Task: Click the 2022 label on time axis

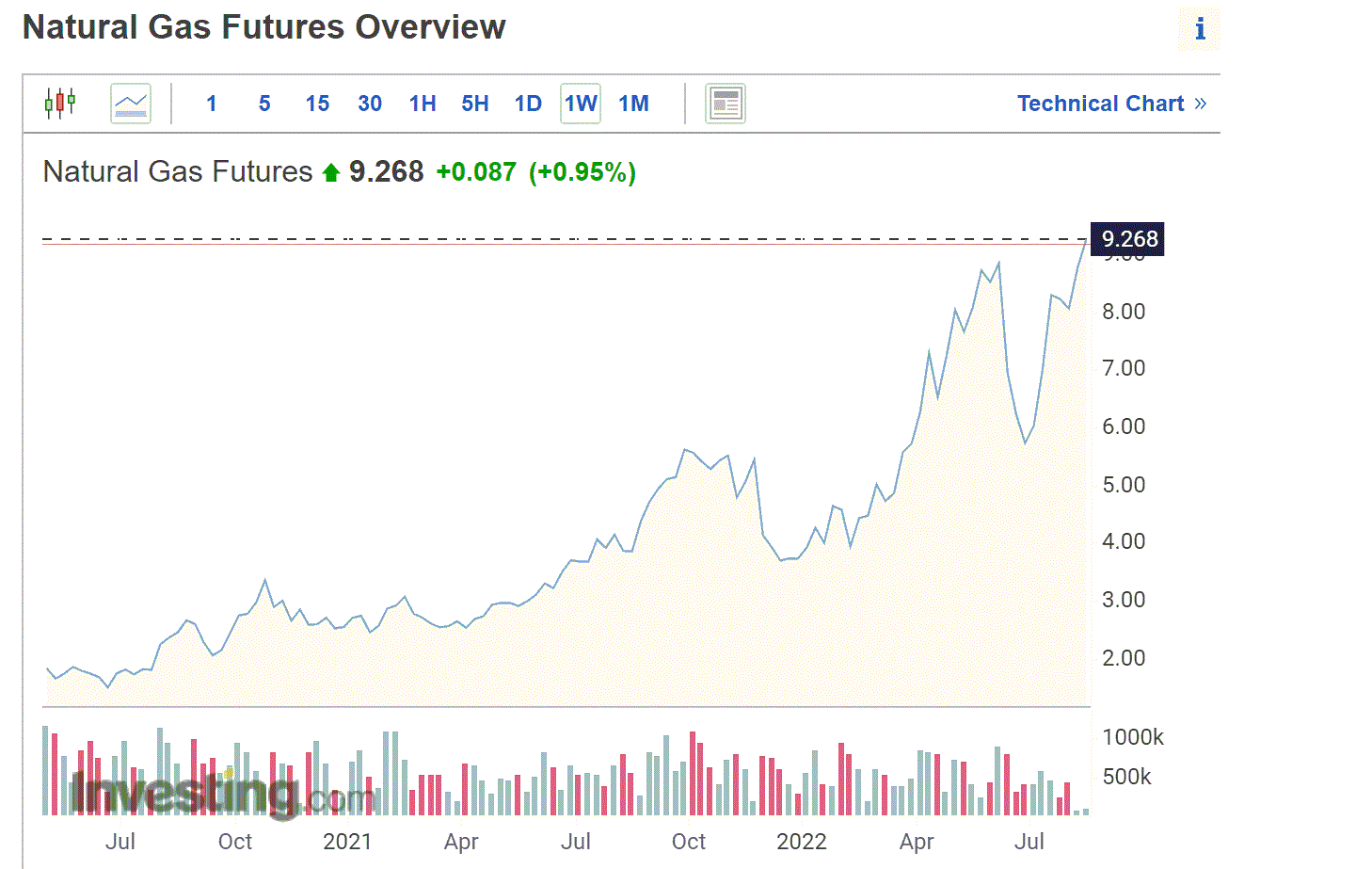Action: tap(801, 841)
